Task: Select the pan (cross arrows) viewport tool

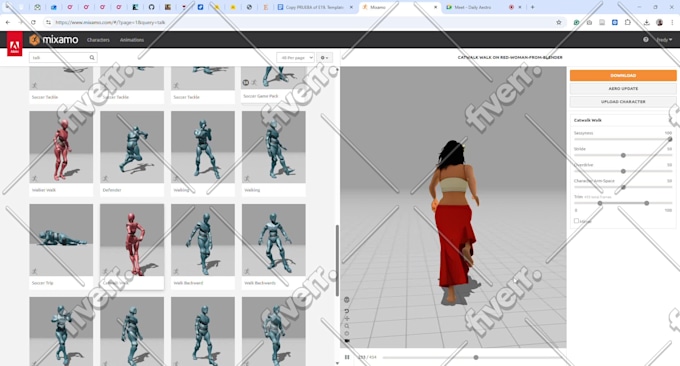Action: pos(347,318)
